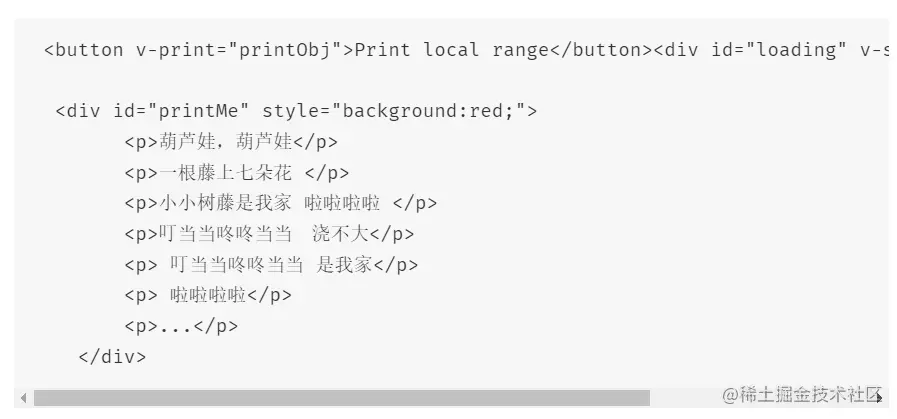
Task: Click the <p>...</p> ellipsis line
Action: click(181, 326)
